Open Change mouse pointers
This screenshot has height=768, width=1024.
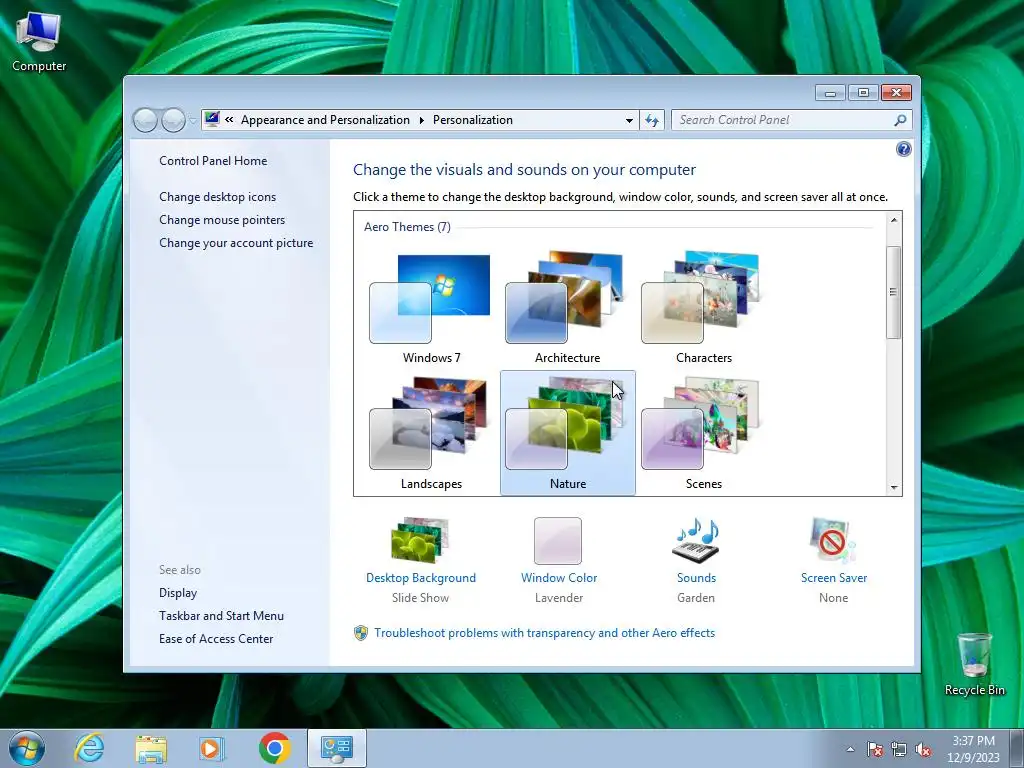point(222,219)
